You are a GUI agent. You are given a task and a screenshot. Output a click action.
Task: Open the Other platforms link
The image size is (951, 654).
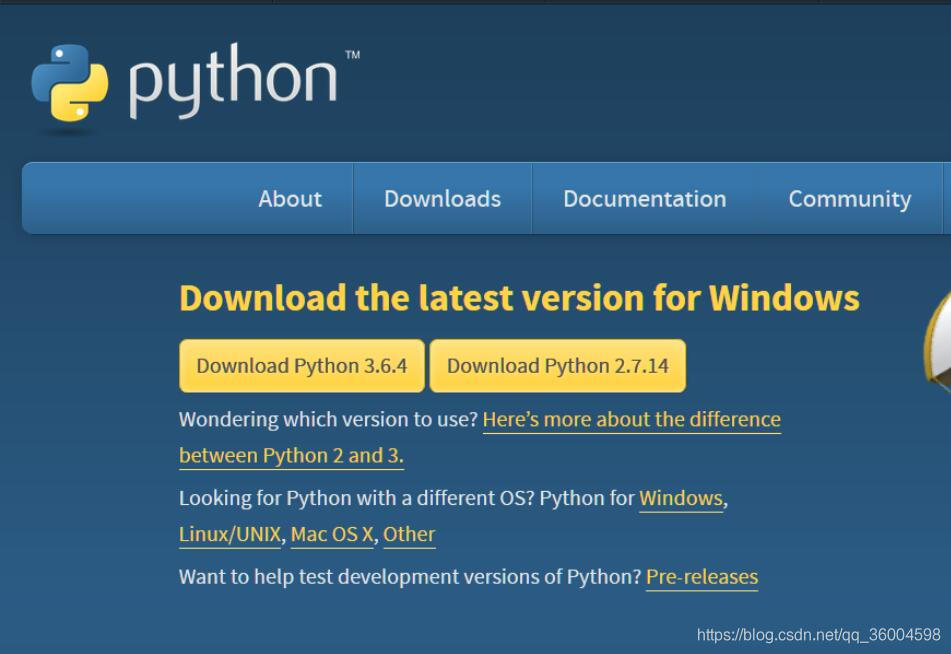[x=409, y=534]
